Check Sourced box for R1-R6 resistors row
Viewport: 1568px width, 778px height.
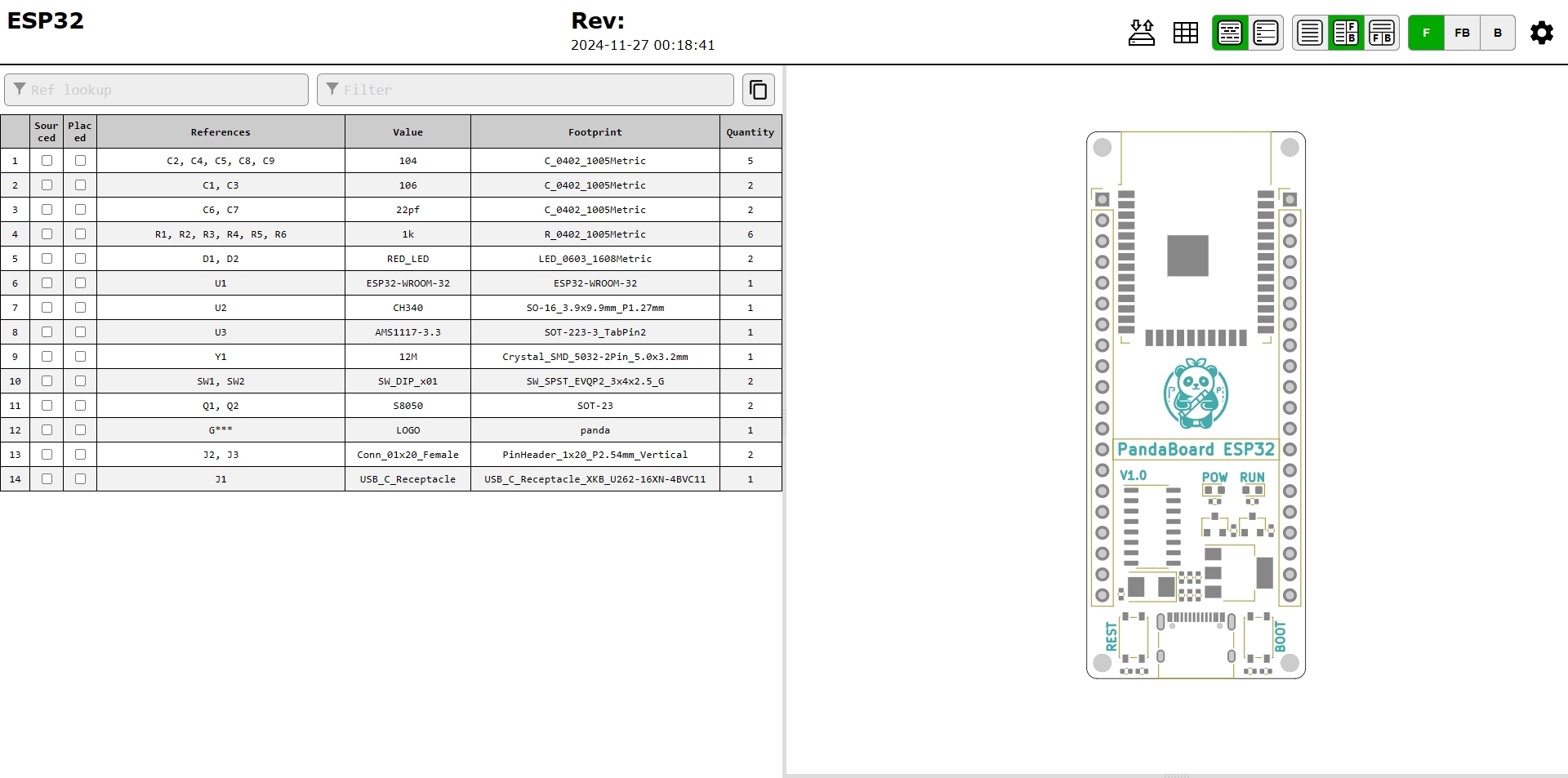click(x=47, y=234)
